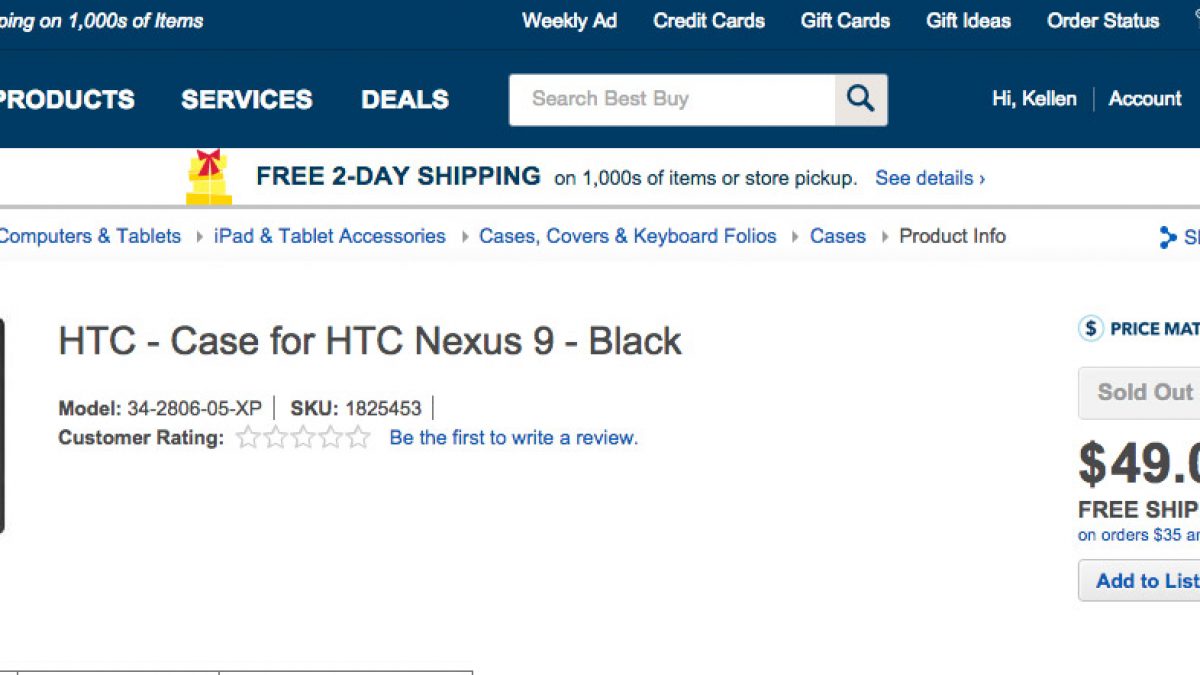Open the Gift Cards link
This screenshot has height=675, width=1200.
pyautogui.click(x=845, y=20)
